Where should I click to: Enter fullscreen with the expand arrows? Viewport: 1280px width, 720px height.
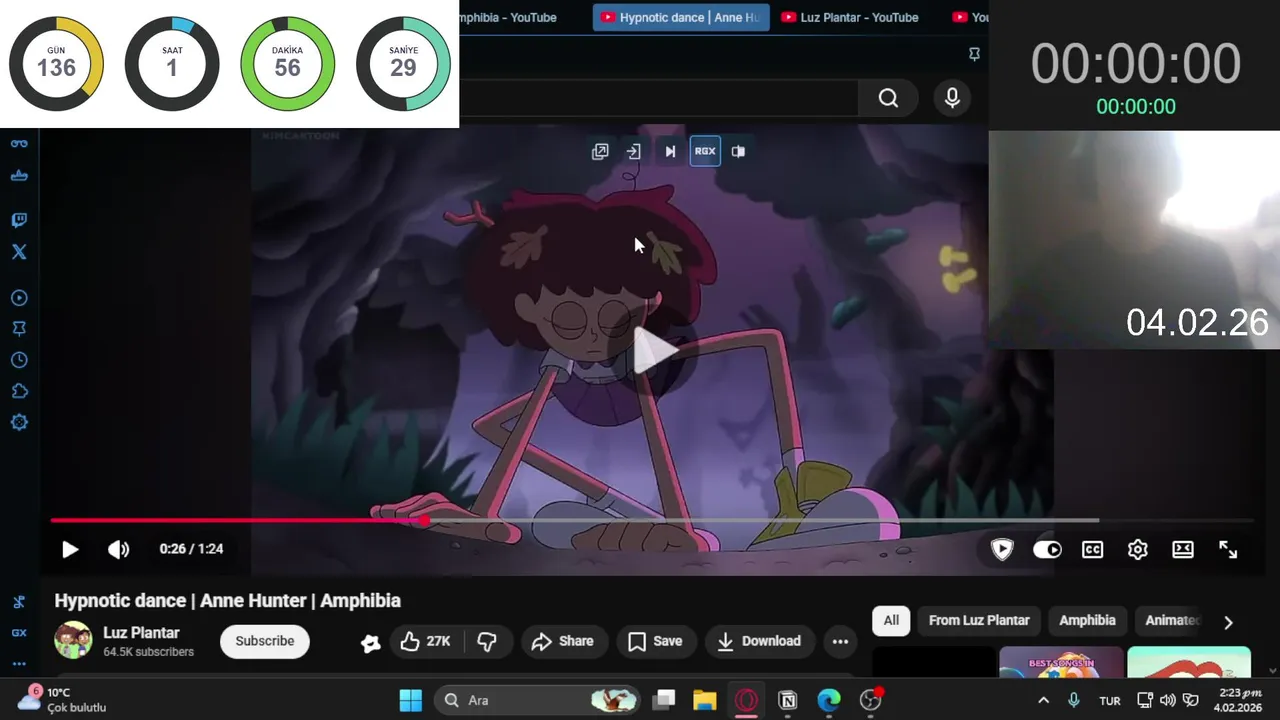(x=1228, y=549)
